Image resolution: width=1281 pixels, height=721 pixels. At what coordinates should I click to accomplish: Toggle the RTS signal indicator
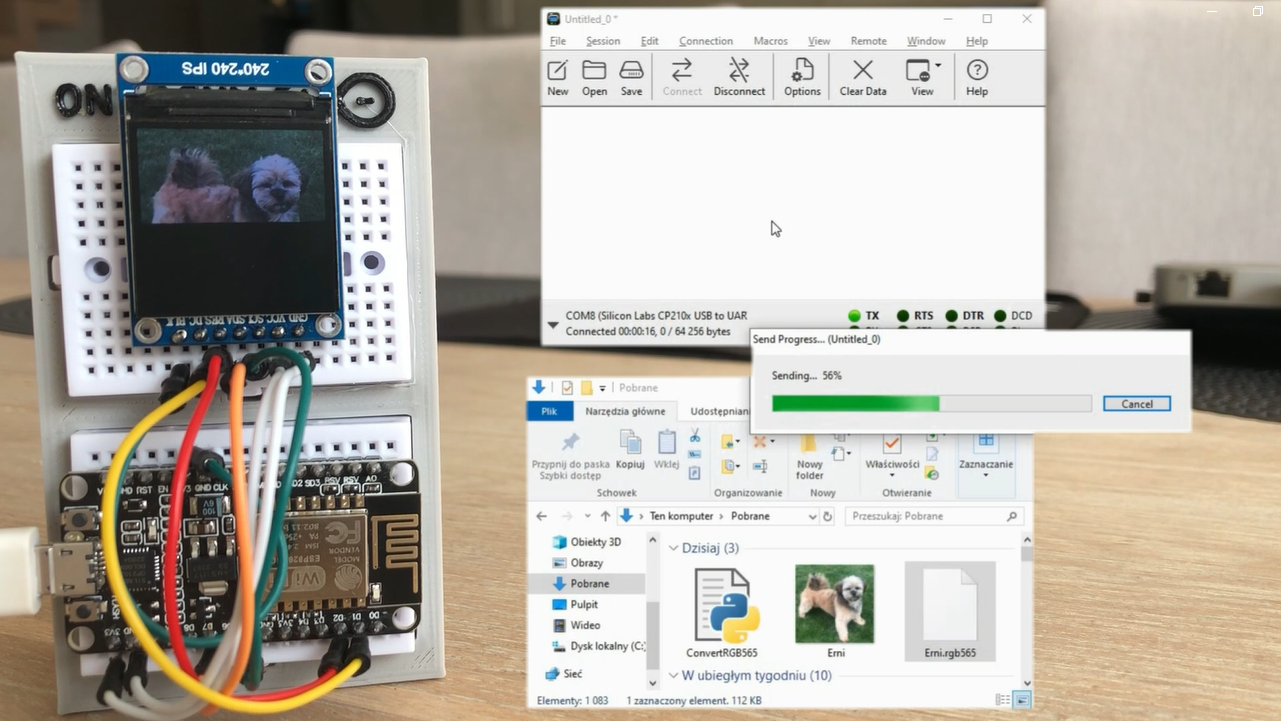tap(902, 315)
